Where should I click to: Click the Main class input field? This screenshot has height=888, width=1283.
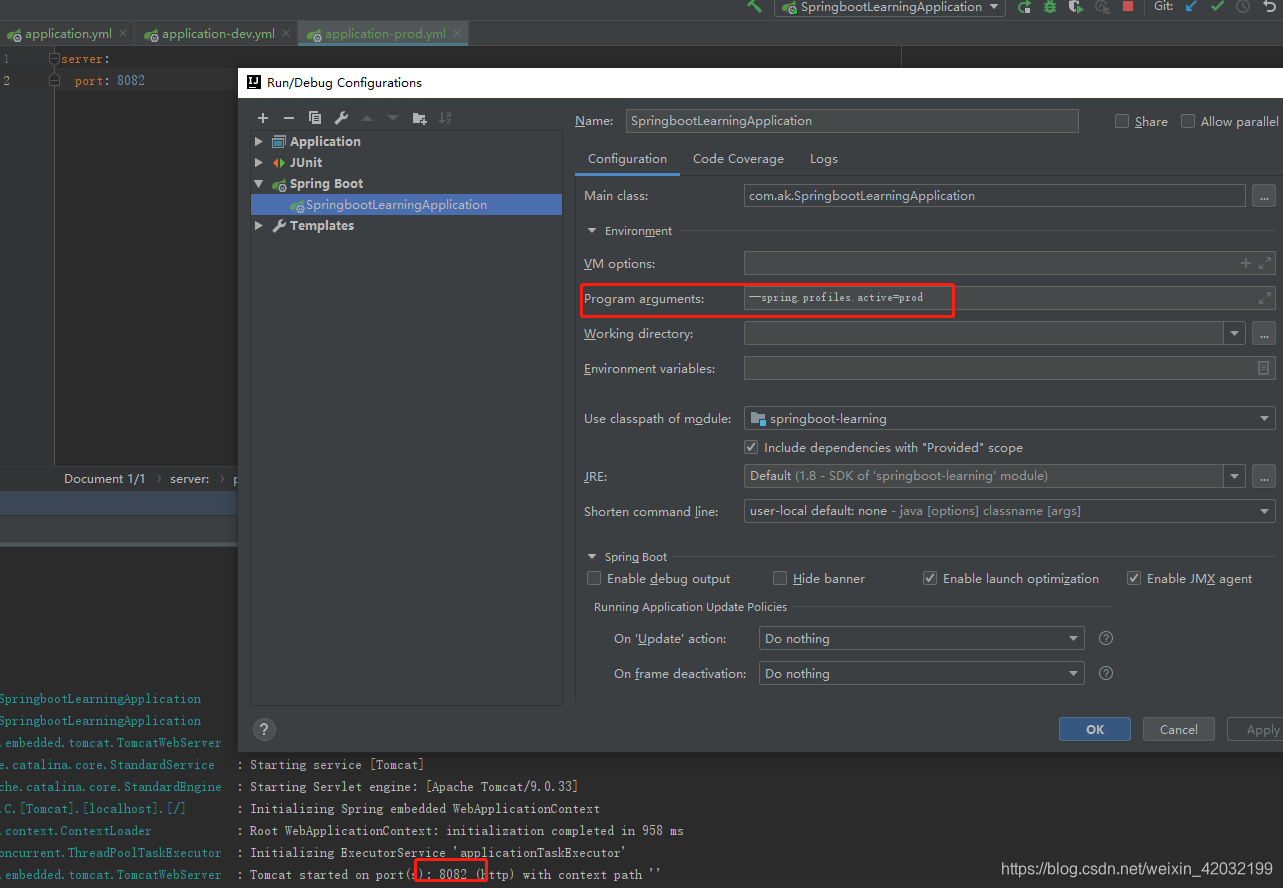coord(994,196)
